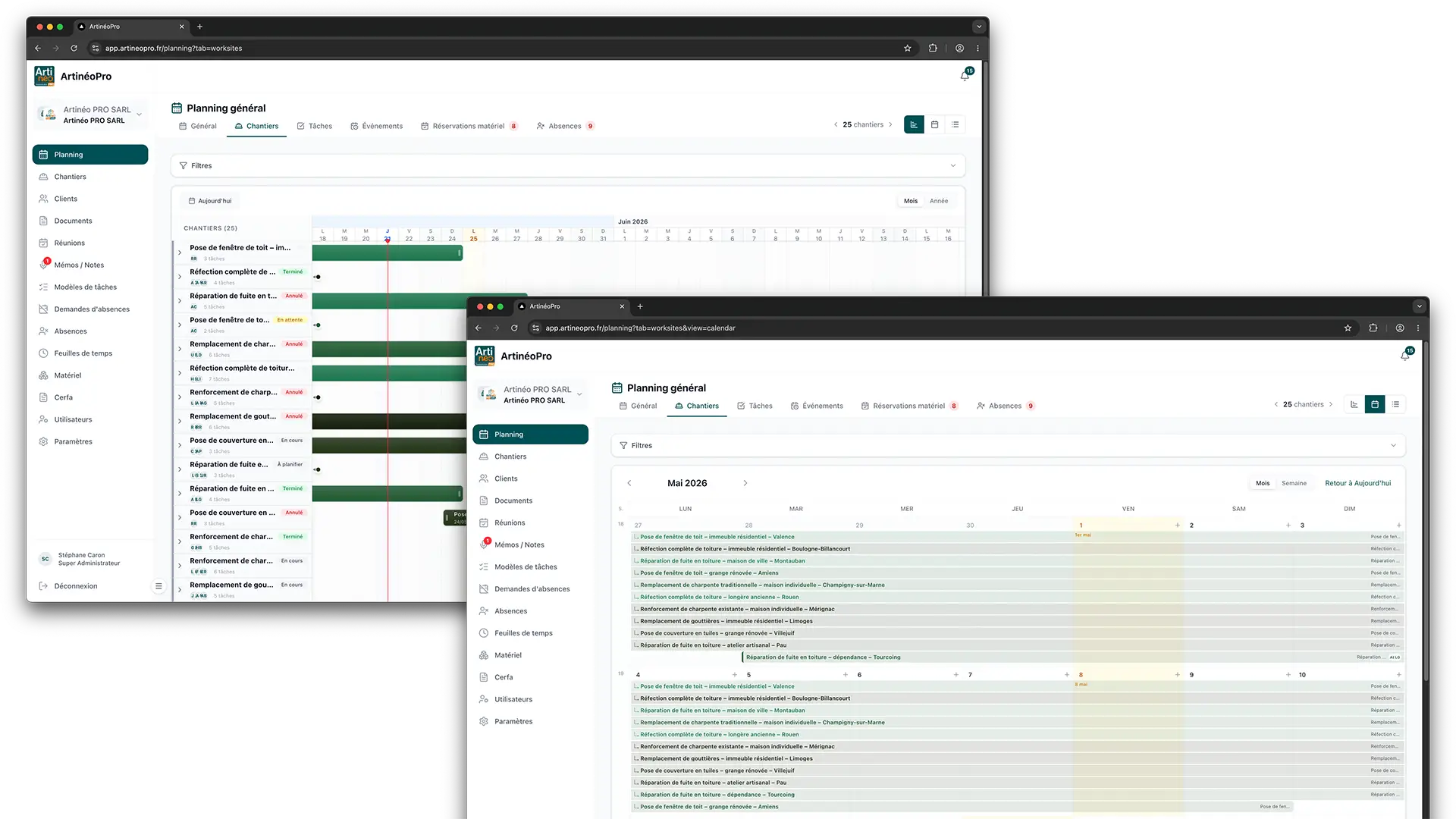
Task: Open Général tab in back window
Action: 198,126
